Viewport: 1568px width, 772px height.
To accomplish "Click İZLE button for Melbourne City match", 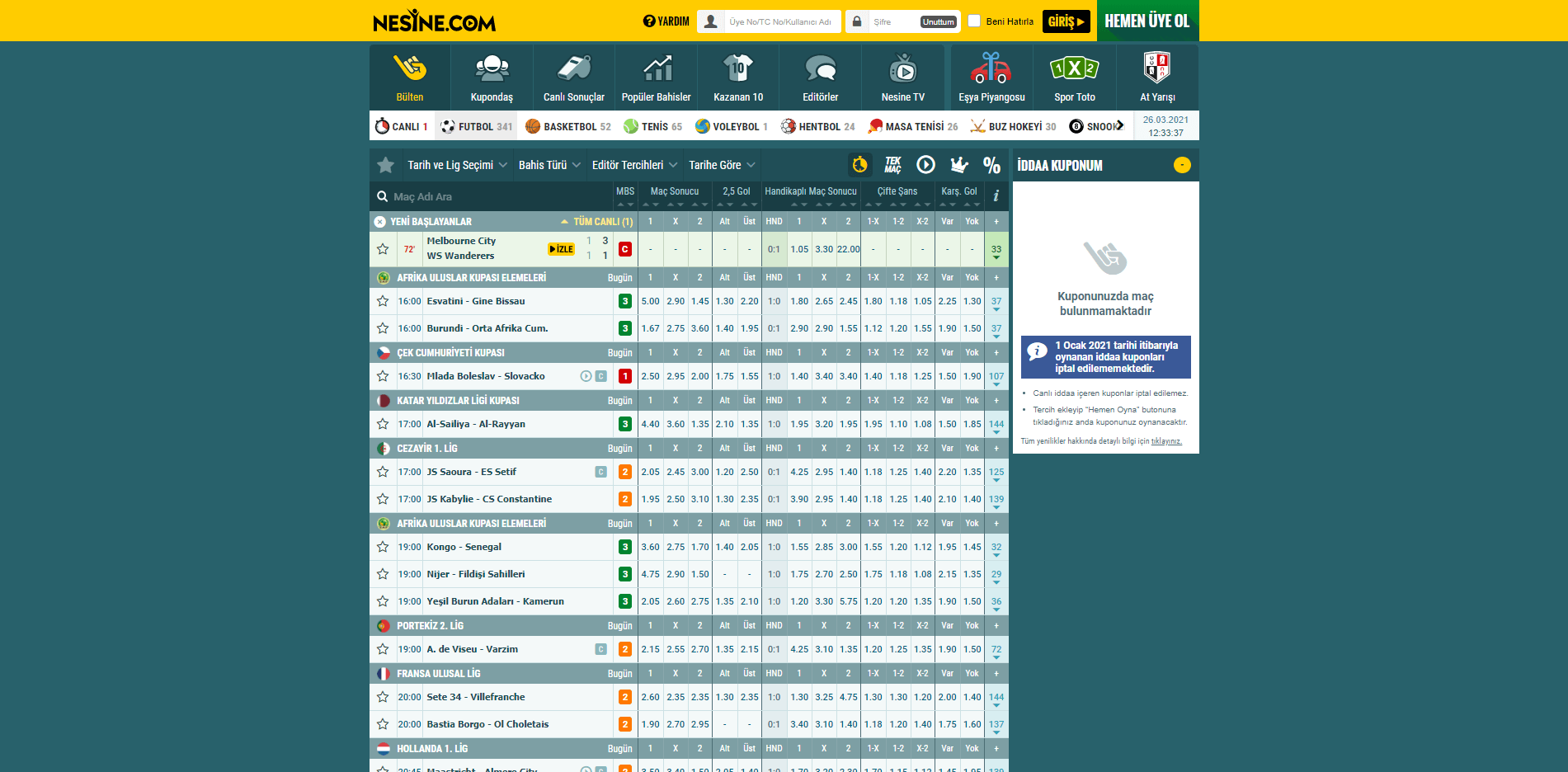I will click(x=561, y=249).
